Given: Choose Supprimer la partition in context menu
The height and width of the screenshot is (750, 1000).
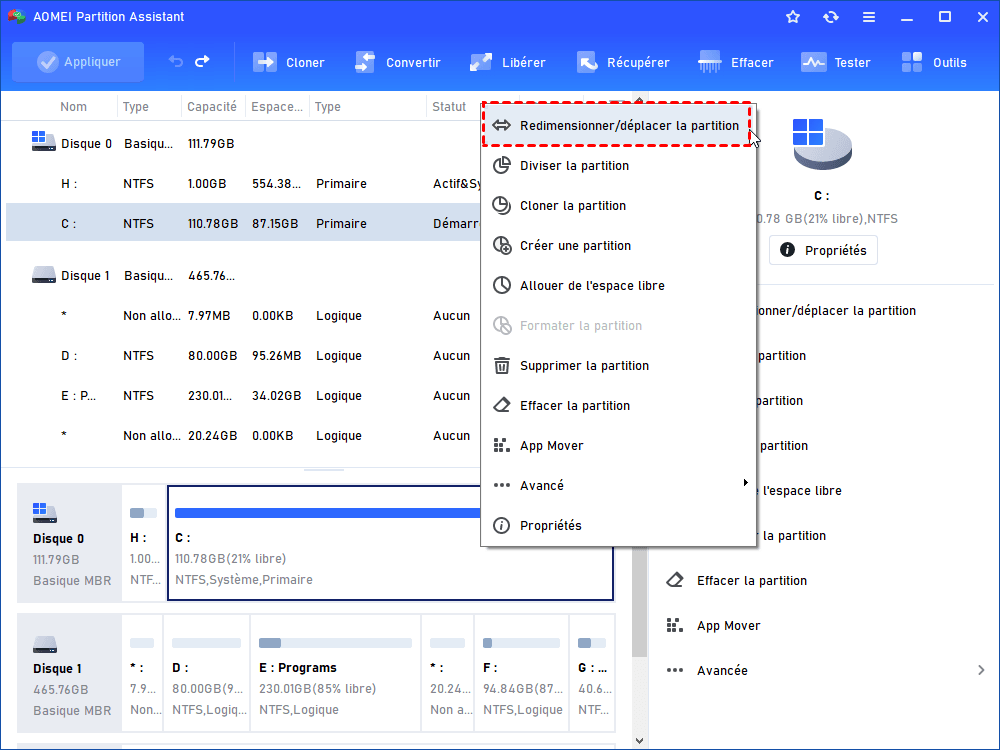Looking at the screenshot, I should (x=618, y=365).
